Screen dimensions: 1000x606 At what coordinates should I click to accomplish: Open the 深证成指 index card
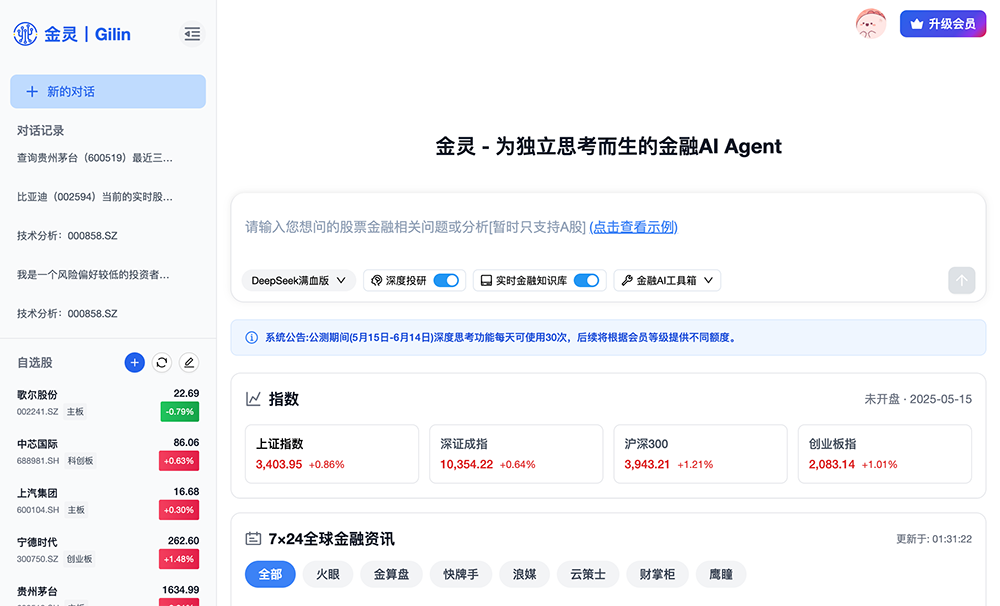[x=516, y=454]
